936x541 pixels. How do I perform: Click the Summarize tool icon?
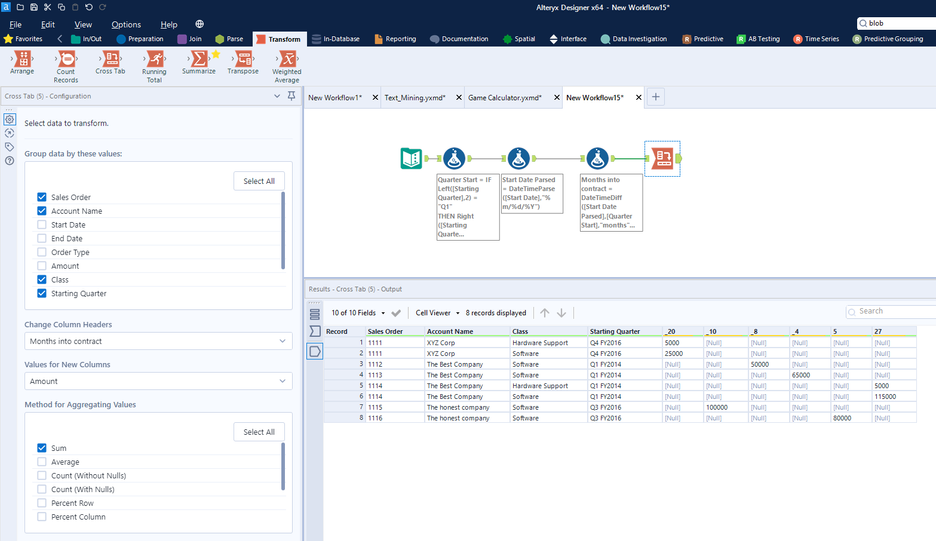coord(198,61)
